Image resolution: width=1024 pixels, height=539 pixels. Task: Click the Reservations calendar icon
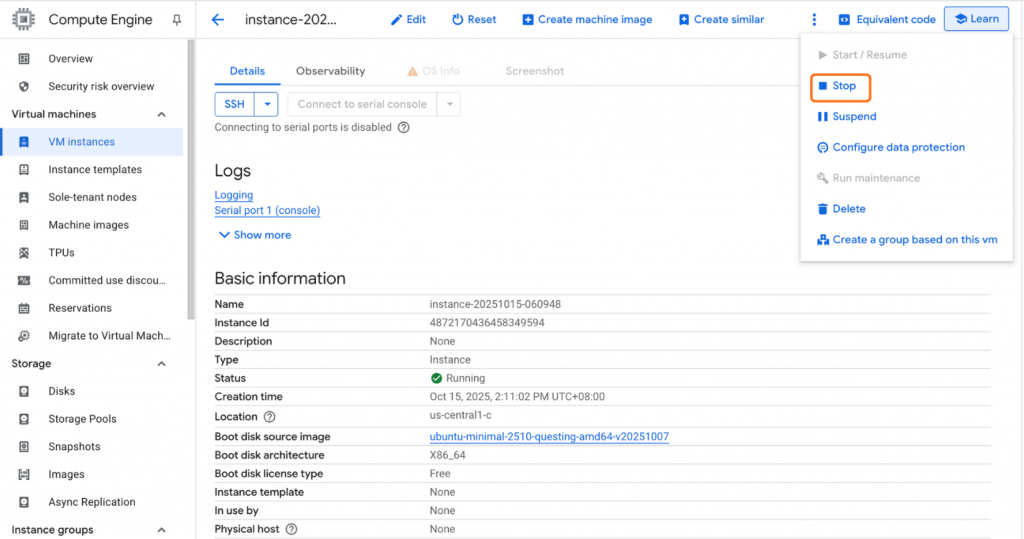(24, 308)
